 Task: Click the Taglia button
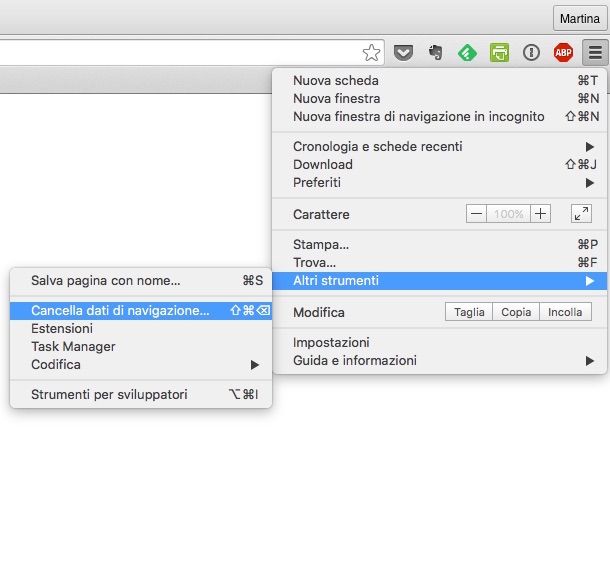[469, 312]
